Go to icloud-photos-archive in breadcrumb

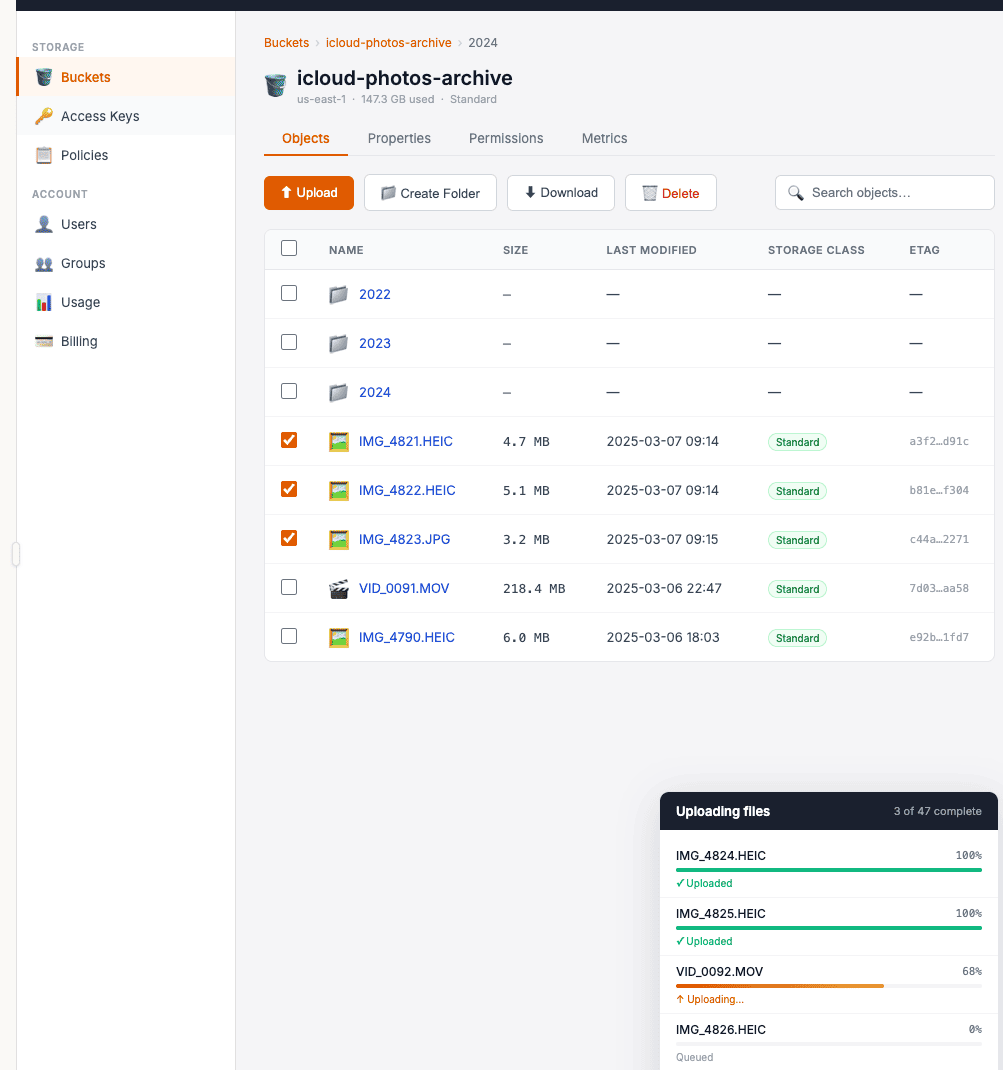(x=388, y=43)
